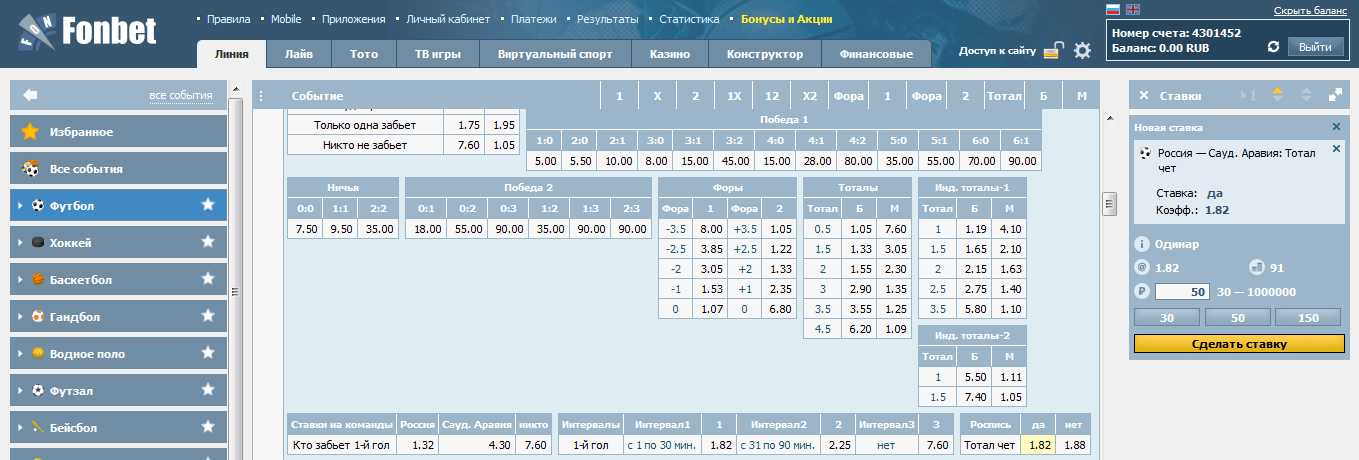Open the Платежи link
1359x460 pixels.
point(533,19)
